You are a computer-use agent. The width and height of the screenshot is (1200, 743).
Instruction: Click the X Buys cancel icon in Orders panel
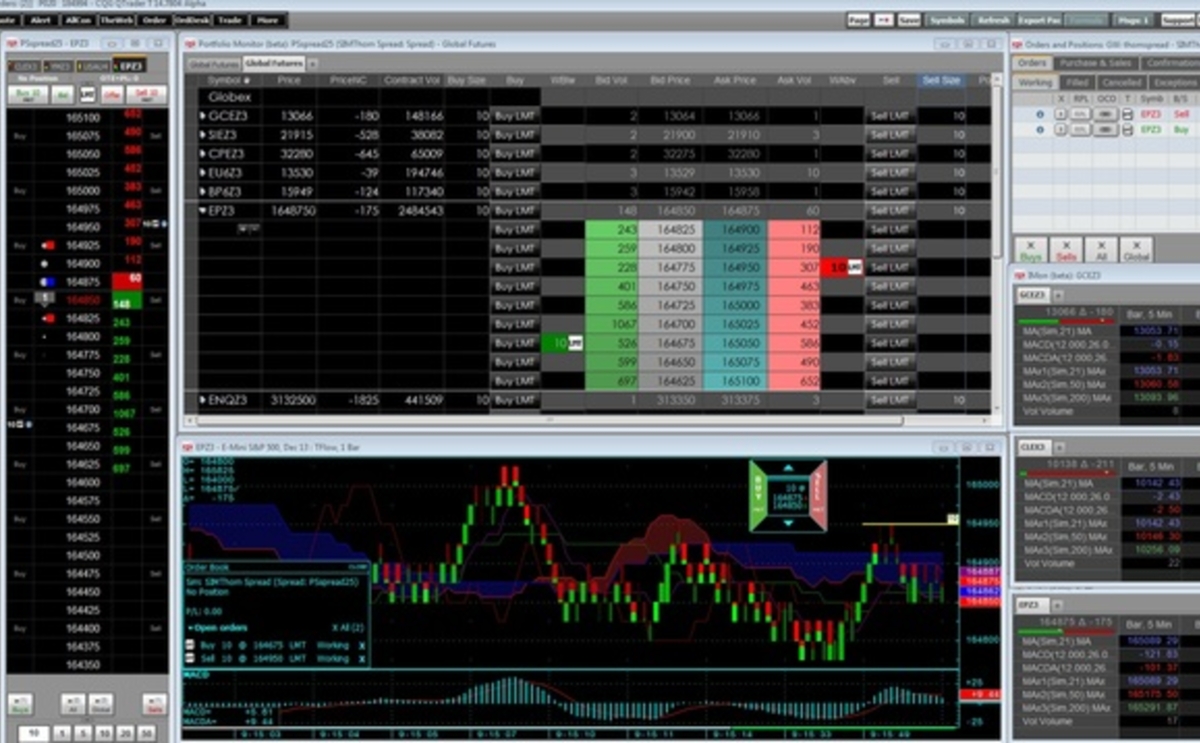[x=1031, y=248]
